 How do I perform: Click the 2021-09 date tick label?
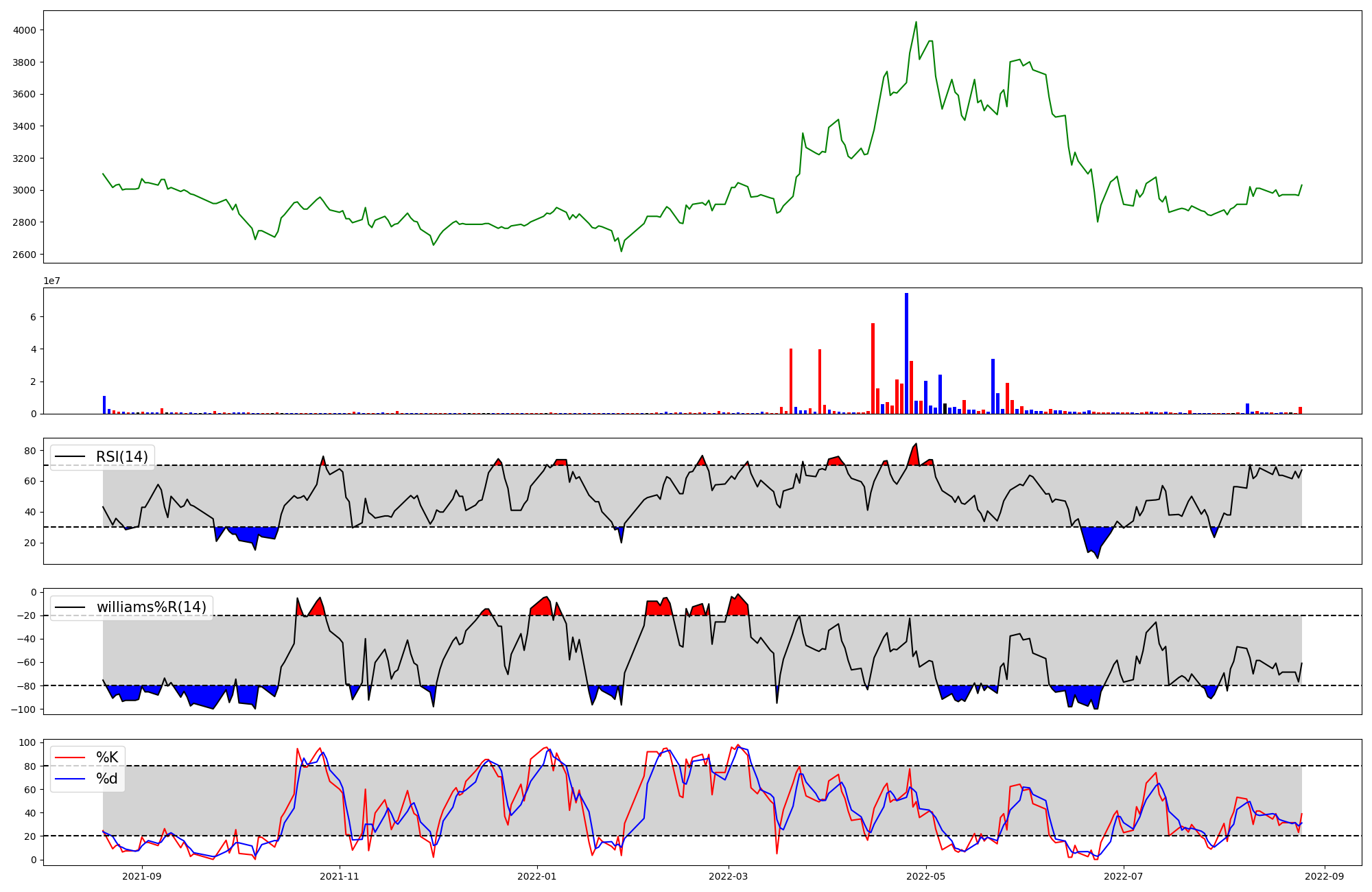(141, 876)
